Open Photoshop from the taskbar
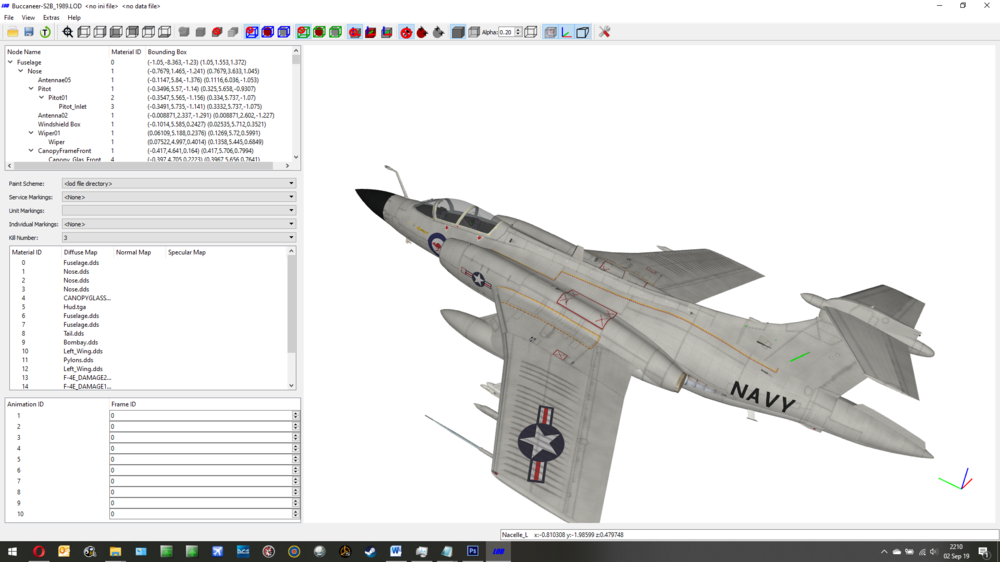The height and width of the screenshot is (562, 1000). pyautogui.click(x=473, y=551)
